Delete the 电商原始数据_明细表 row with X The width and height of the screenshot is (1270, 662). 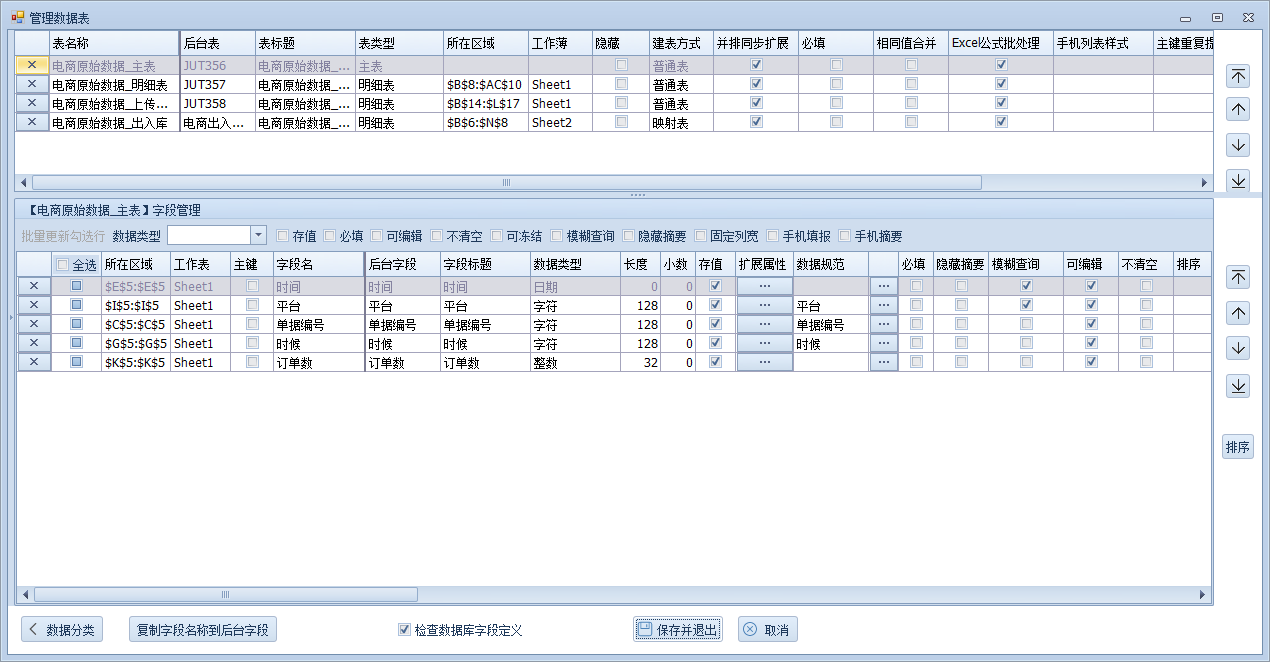coord(32,84)
